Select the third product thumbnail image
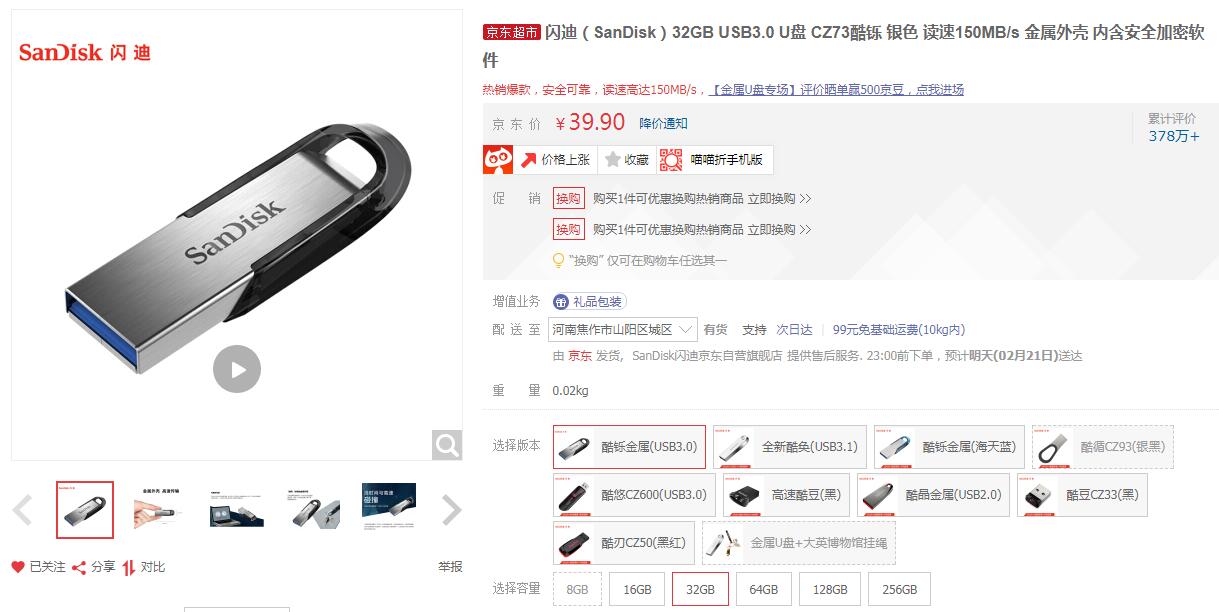1219x612 pixels. coord(237,509)
